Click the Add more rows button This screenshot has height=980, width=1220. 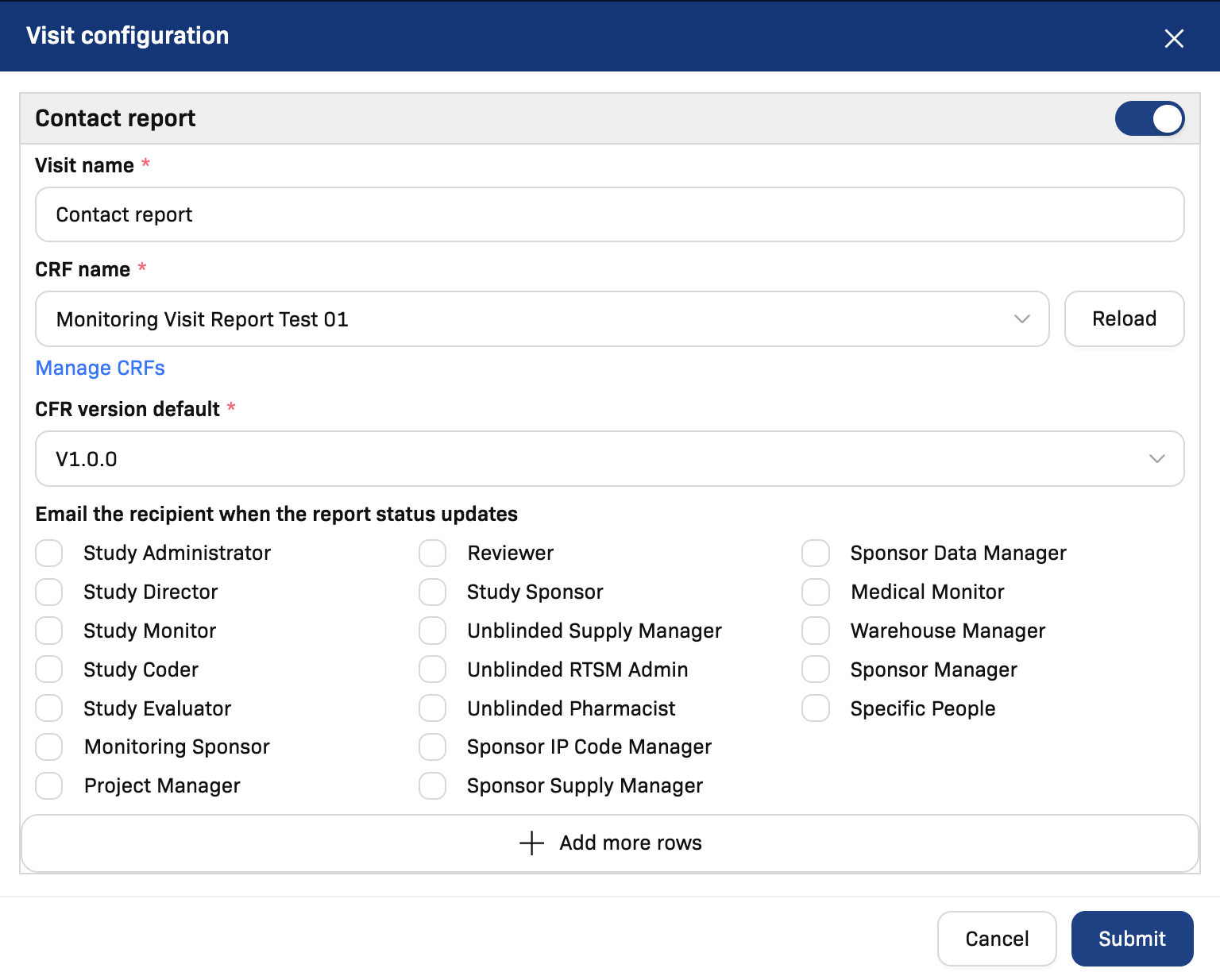pos(609,843)
